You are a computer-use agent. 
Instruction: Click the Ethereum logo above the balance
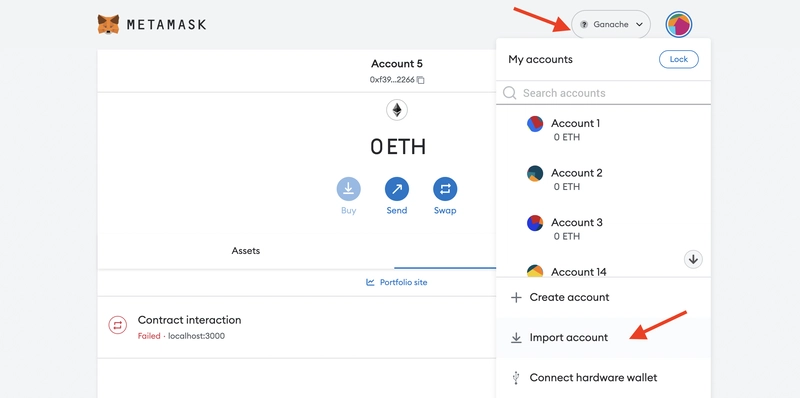[396, 110]
